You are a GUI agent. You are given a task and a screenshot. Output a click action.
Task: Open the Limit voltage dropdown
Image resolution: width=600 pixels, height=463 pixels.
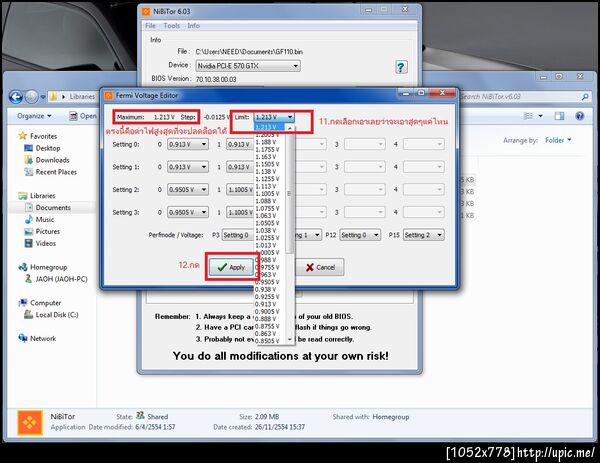click(x=274, y=117)
